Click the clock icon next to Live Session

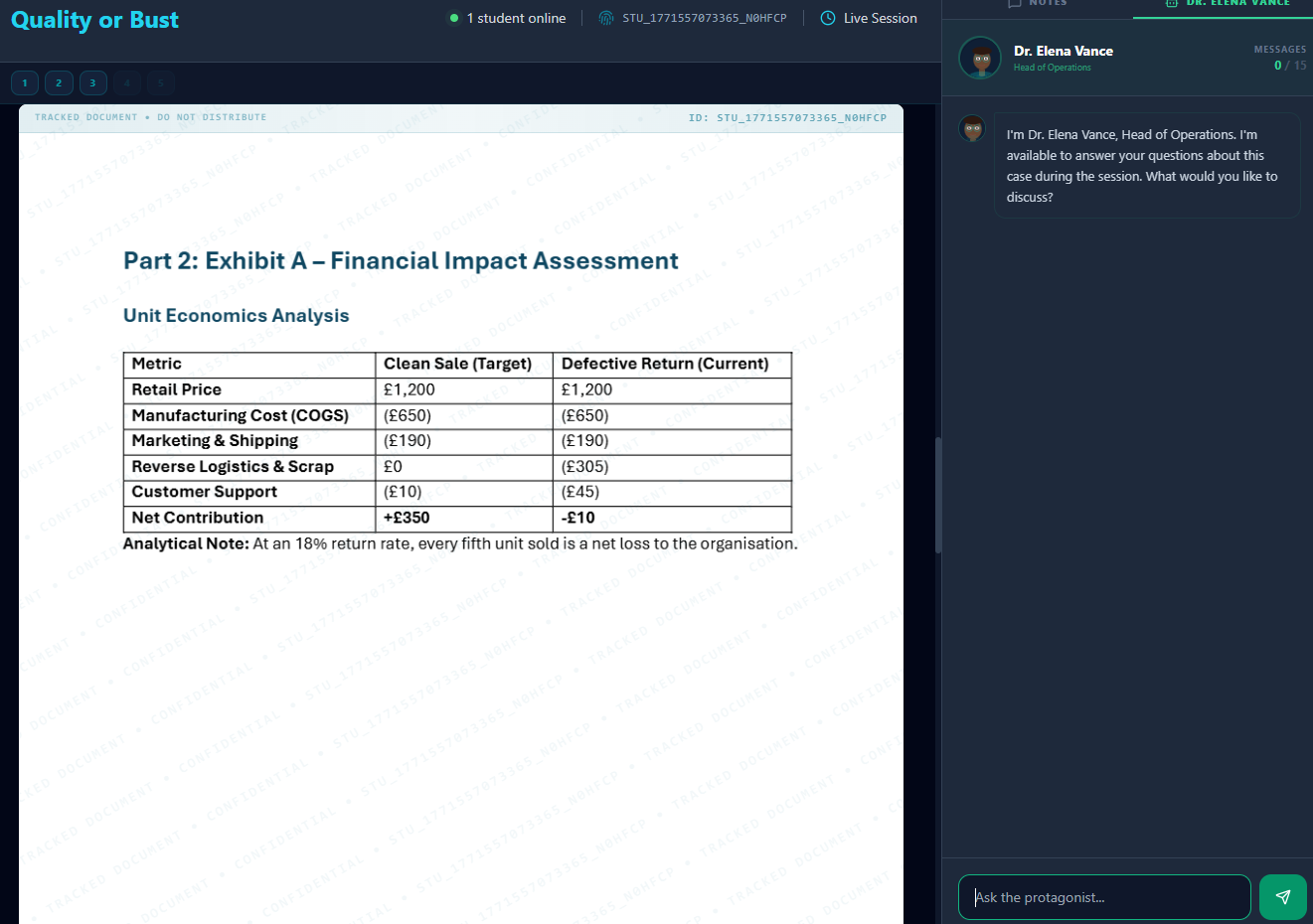tap(828, 18)
